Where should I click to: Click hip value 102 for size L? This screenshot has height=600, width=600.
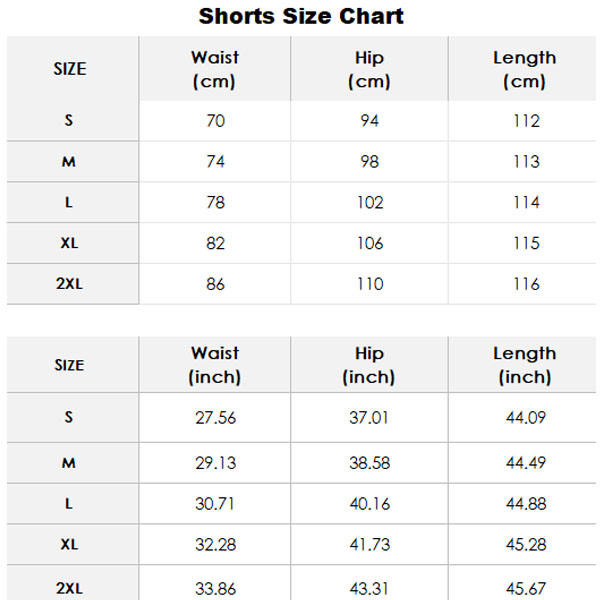[370, 202]
